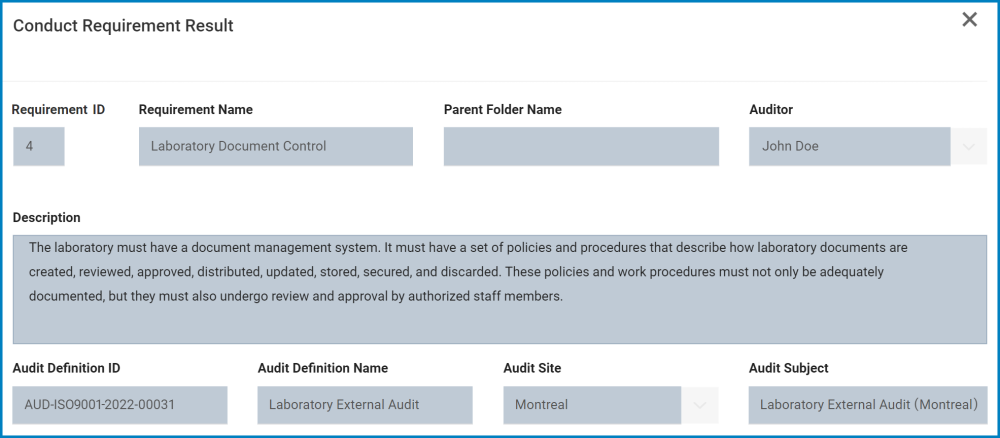Image resolution: width=1000 pixels, height=438 pixels.
Task: Click the empty Parent Folder Name field
Action: (581, 146)
